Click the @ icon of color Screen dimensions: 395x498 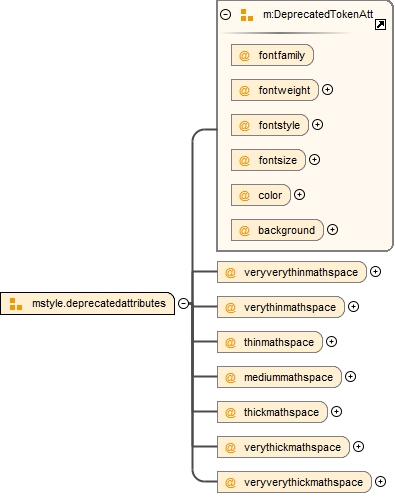click(244, 195)
